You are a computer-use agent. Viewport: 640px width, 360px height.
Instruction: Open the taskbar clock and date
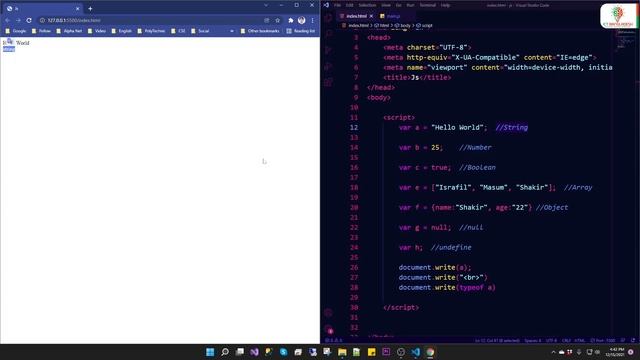pyautogui.click(x=614, y=352)
